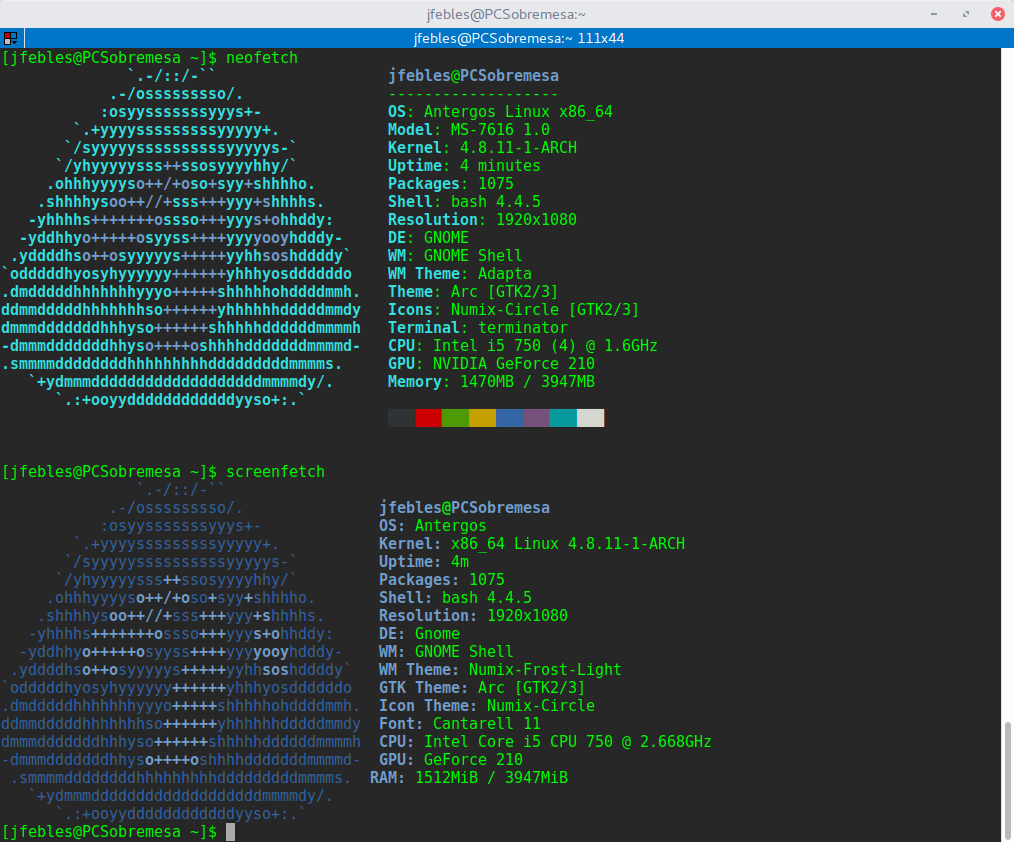The image size is (1014, 842).
Task: Close the terminal window
Action: tap(998, 14)
